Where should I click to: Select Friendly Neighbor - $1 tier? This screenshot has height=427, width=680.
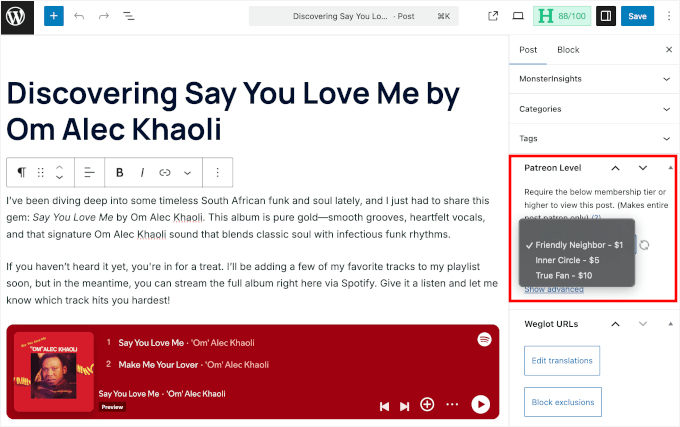[x=577, y=245]
